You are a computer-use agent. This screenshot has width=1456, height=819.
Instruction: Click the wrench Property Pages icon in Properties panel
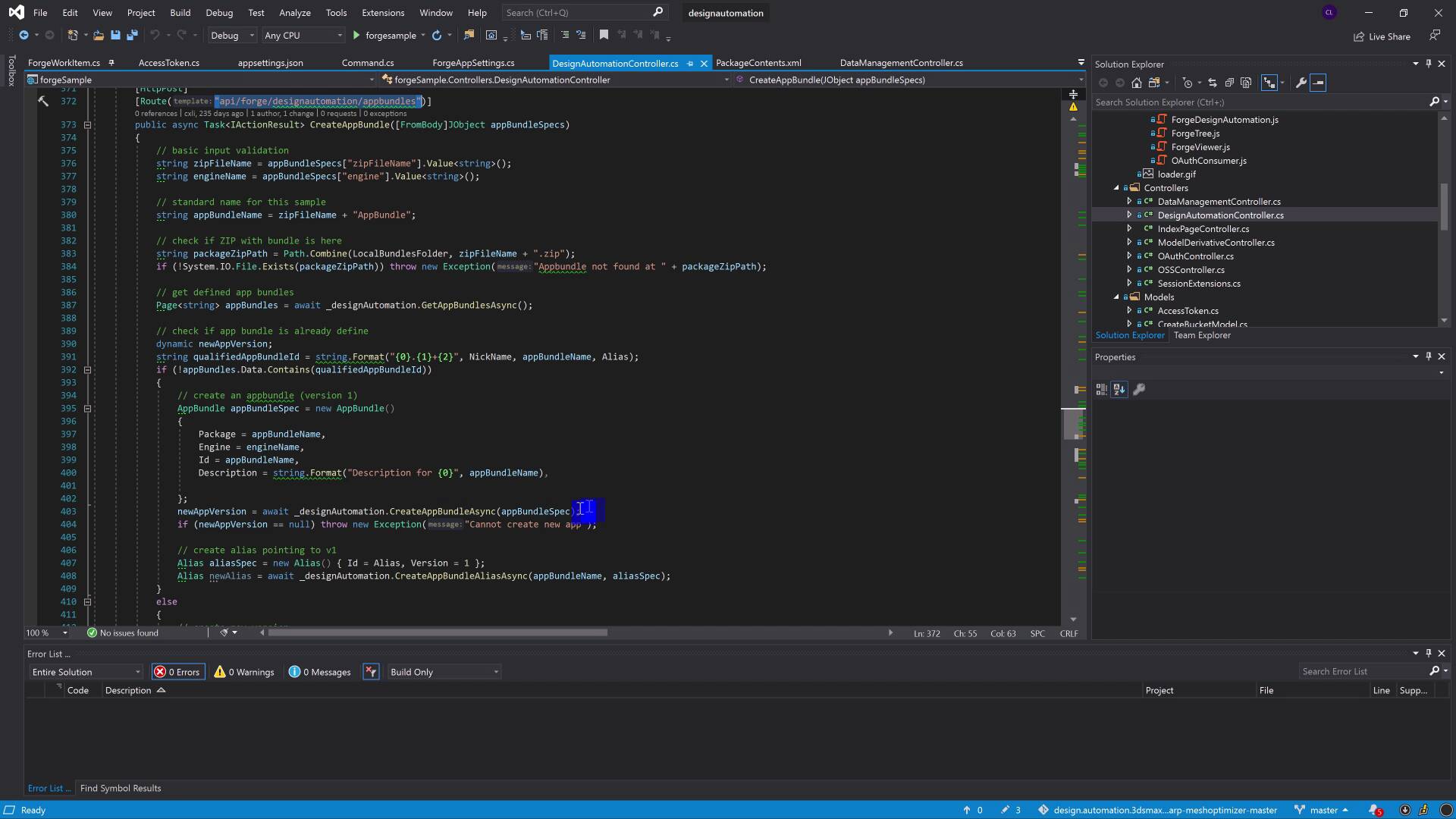(1138, 389)
